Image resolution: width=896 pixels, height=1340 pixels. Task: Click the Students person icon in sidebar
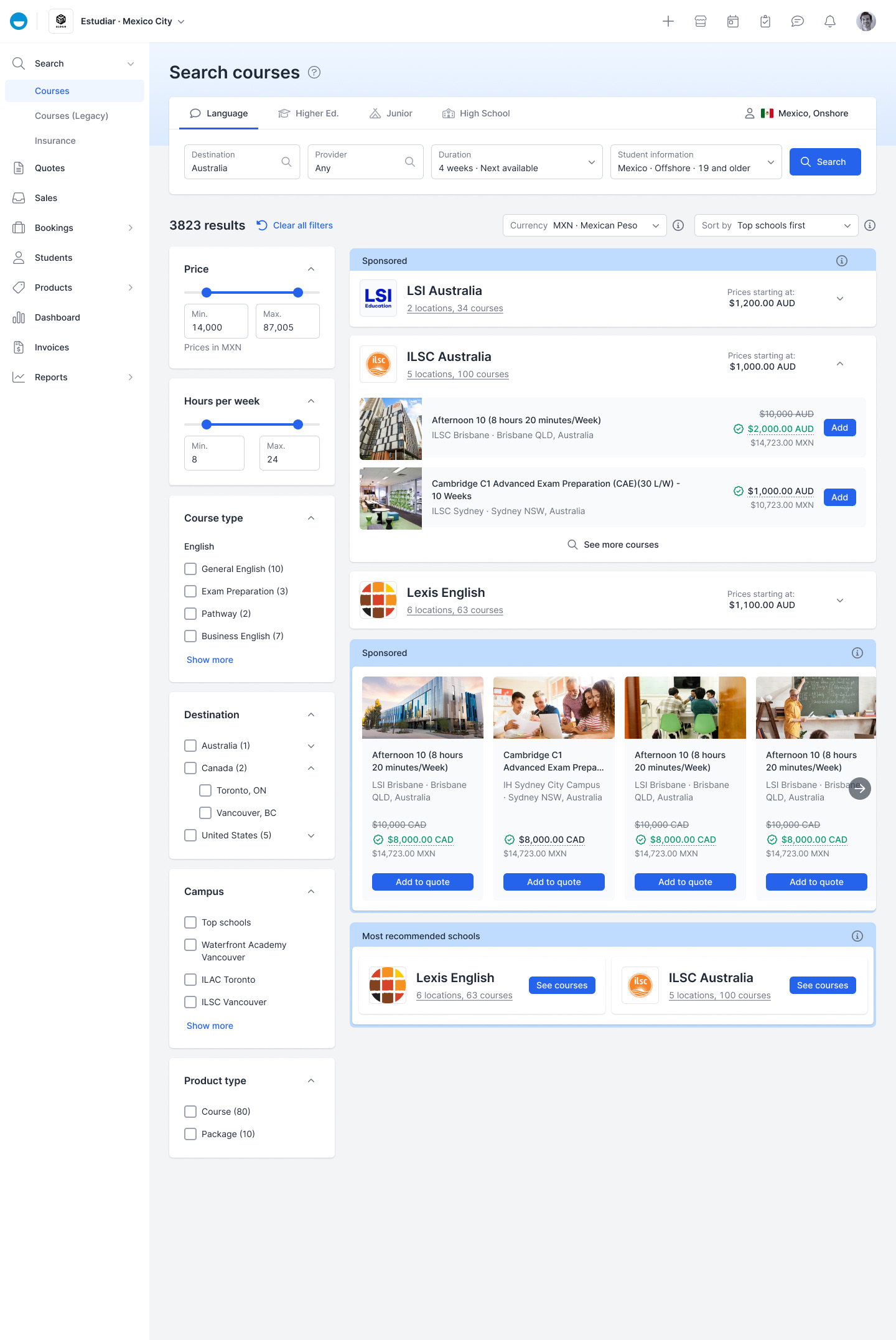pos(19,258)
